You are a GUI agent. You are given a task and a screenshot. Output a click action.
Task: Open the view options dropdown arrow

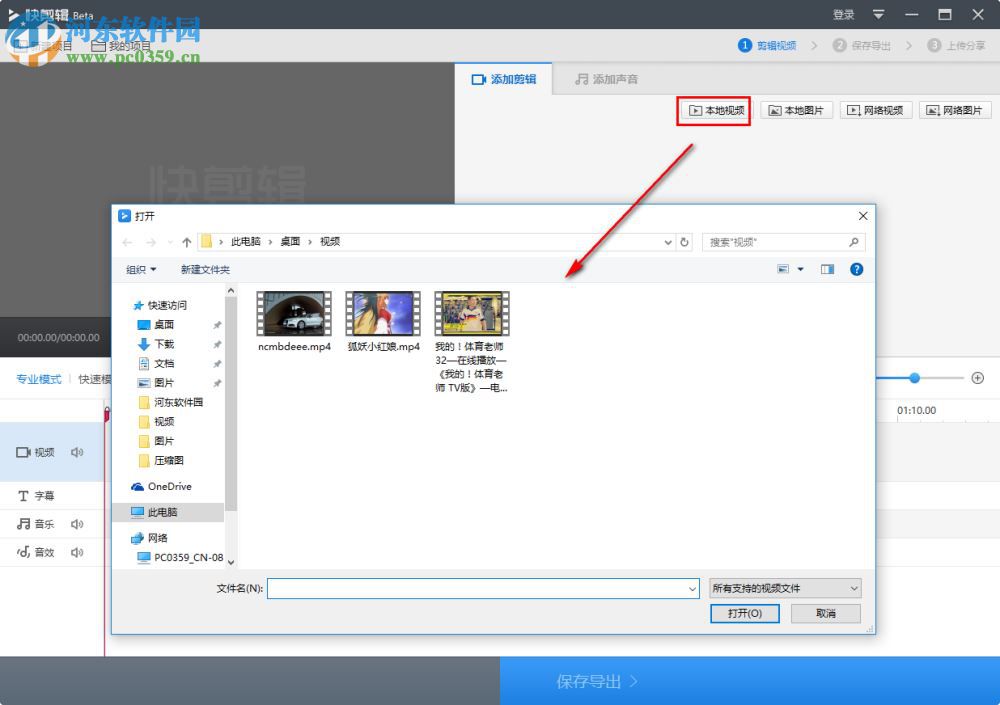(x=800, y=269)
